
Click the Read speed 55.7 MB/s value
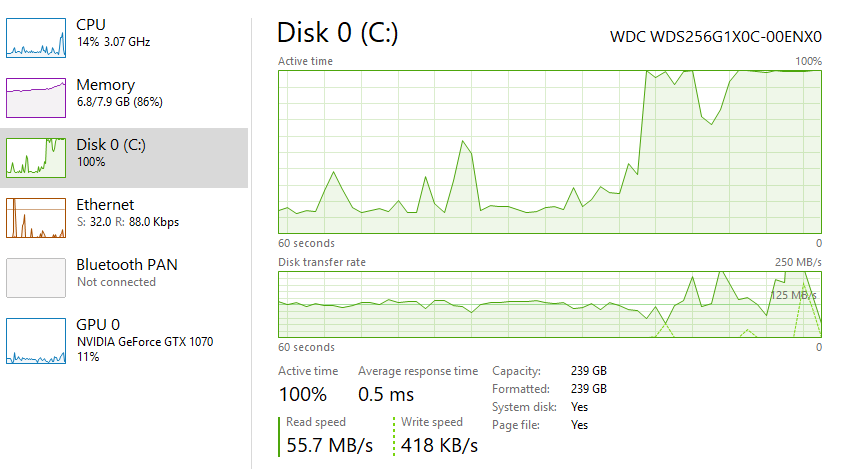[x=328, y=444]
